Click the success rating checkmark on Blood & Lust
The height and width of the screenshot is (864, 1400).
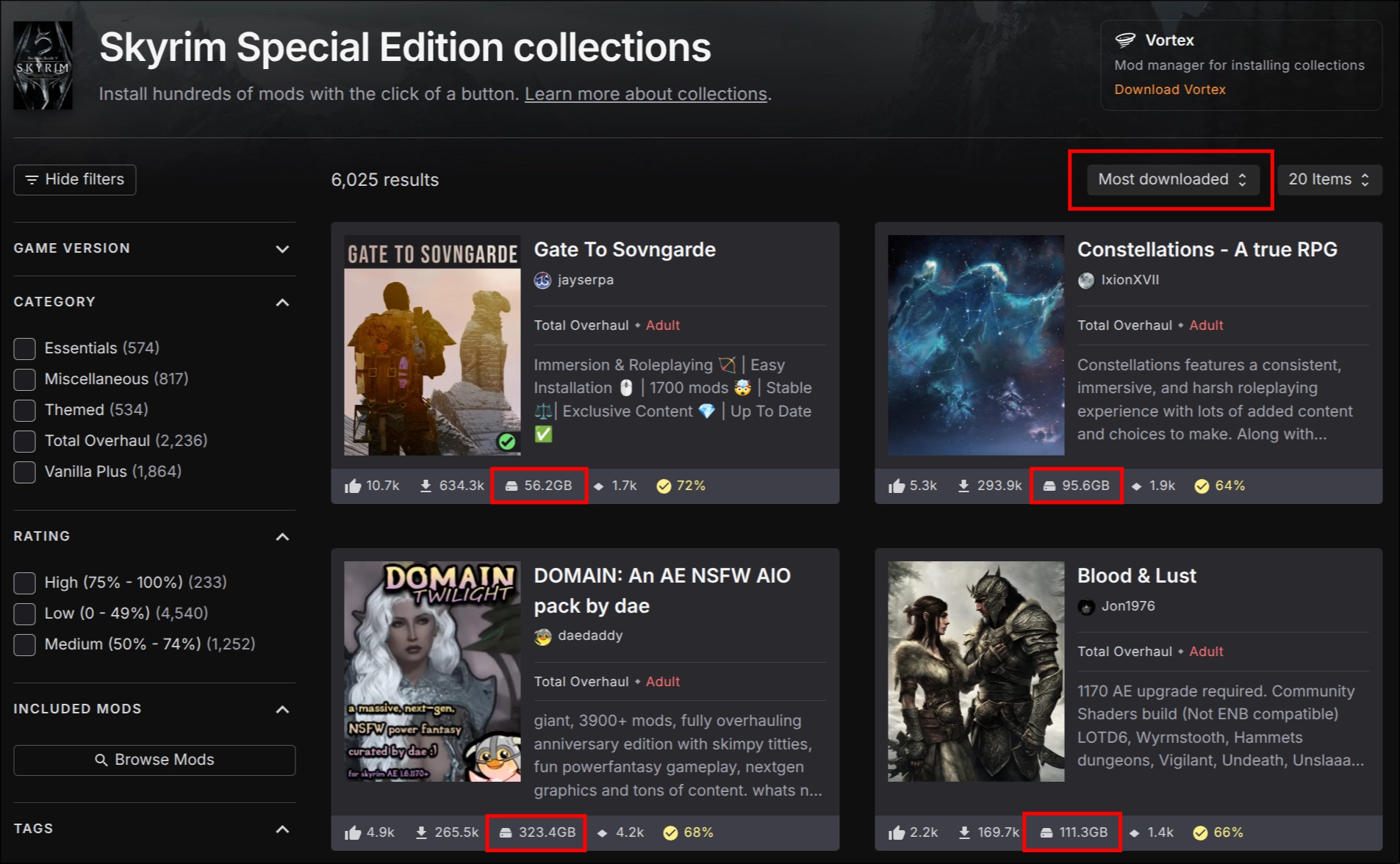[1200, 833]
